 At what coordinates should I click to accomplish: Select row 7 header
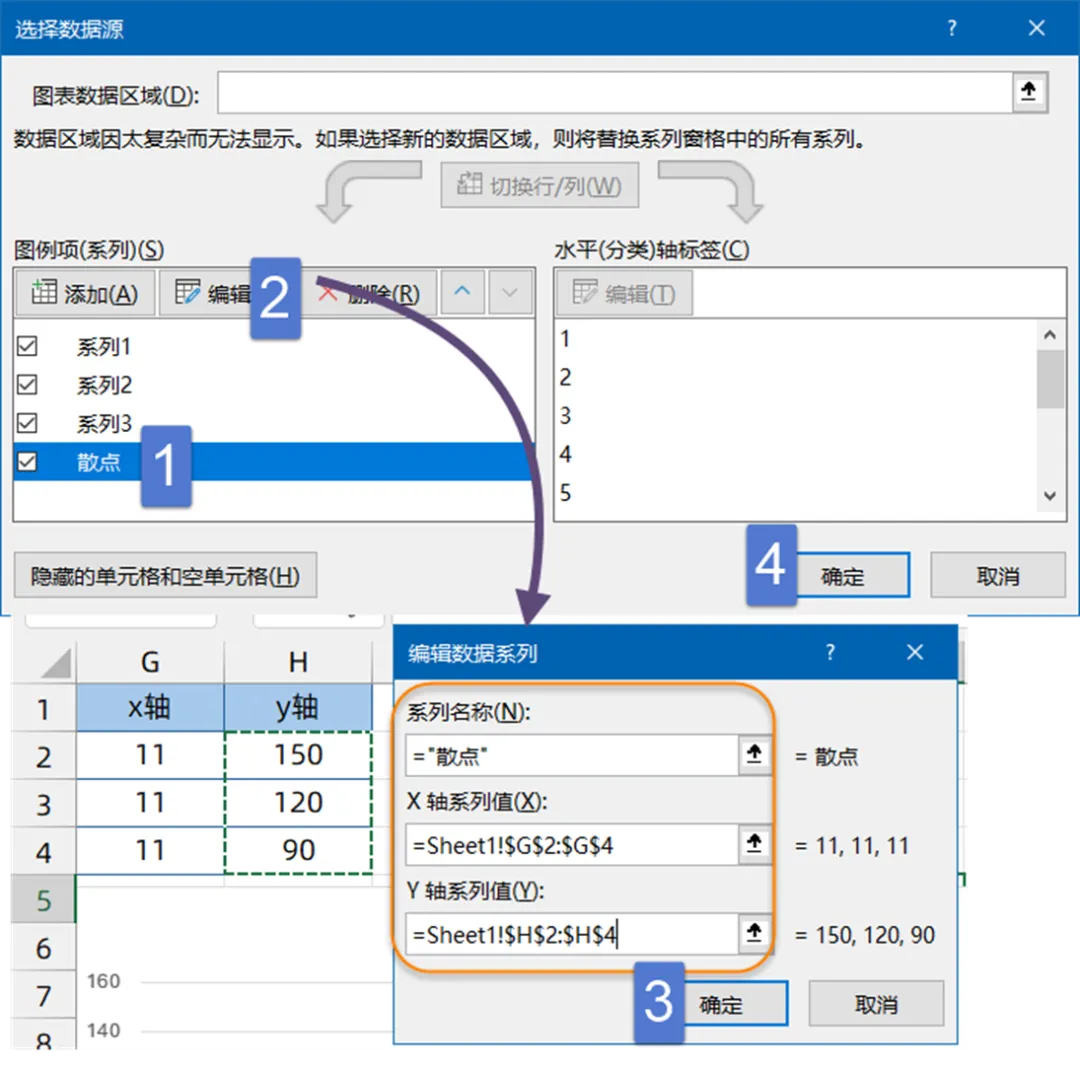43,995
